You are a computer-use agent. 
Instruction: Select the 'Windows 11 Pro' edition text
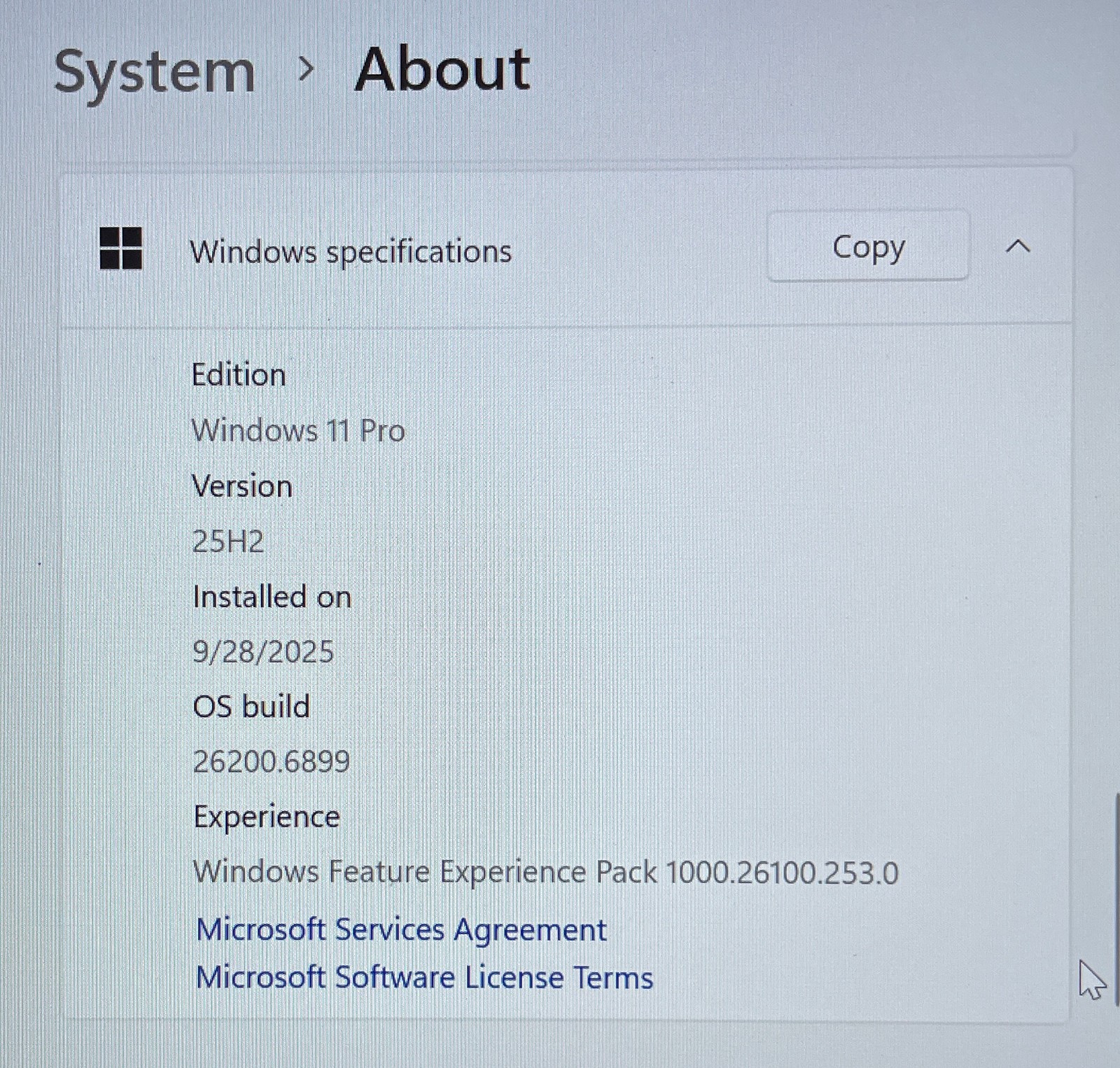tap(298, 431)
